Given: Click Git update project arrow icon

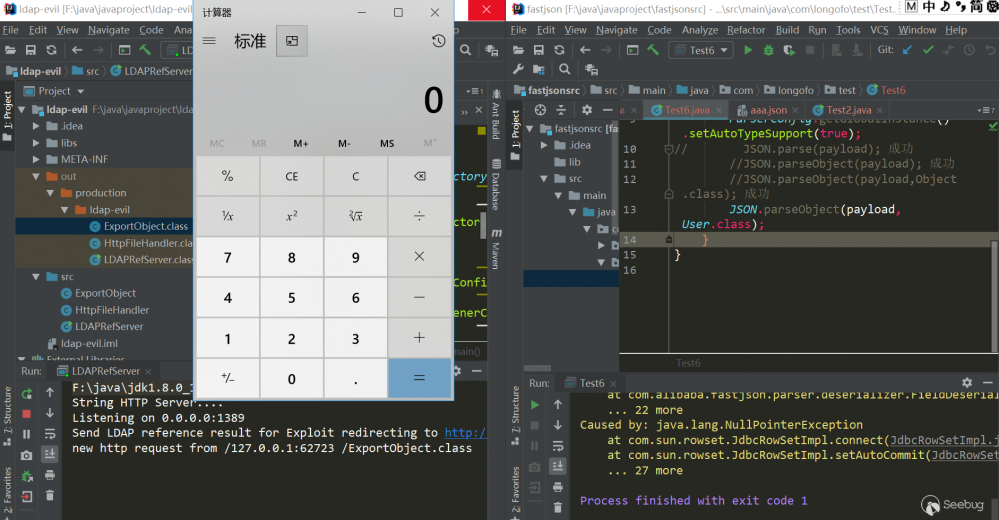Looking at the screenshot, I should (x=906, y=50).
